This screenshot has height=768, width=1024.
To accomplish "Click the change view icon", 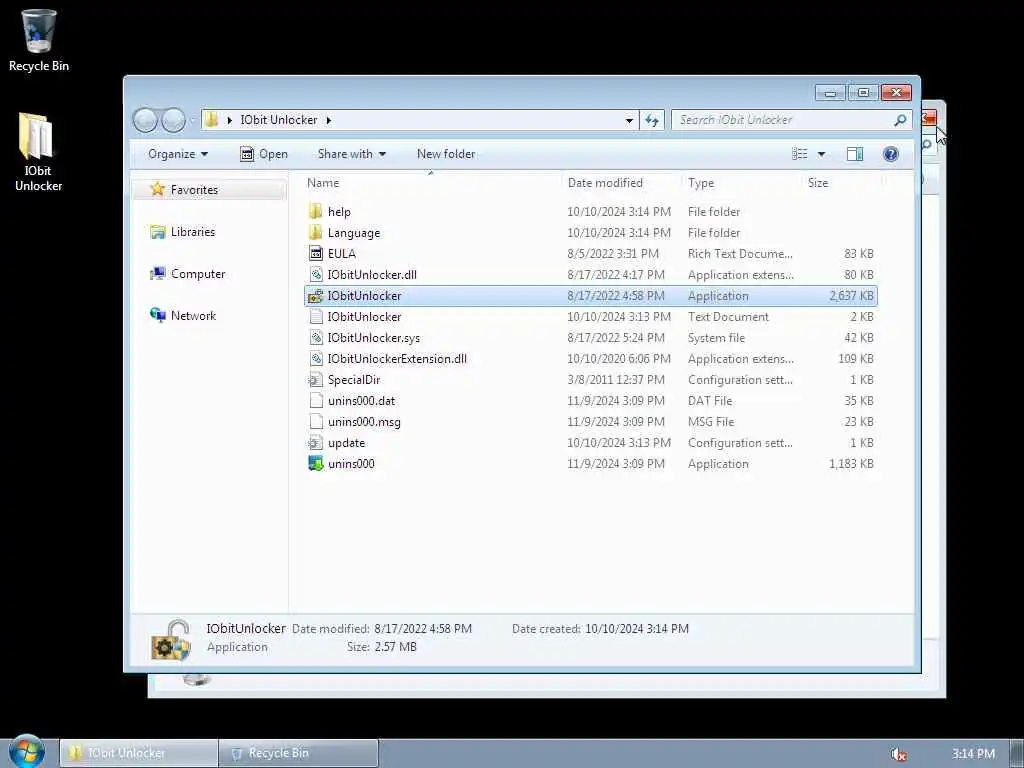I will (x=799, y=154).
